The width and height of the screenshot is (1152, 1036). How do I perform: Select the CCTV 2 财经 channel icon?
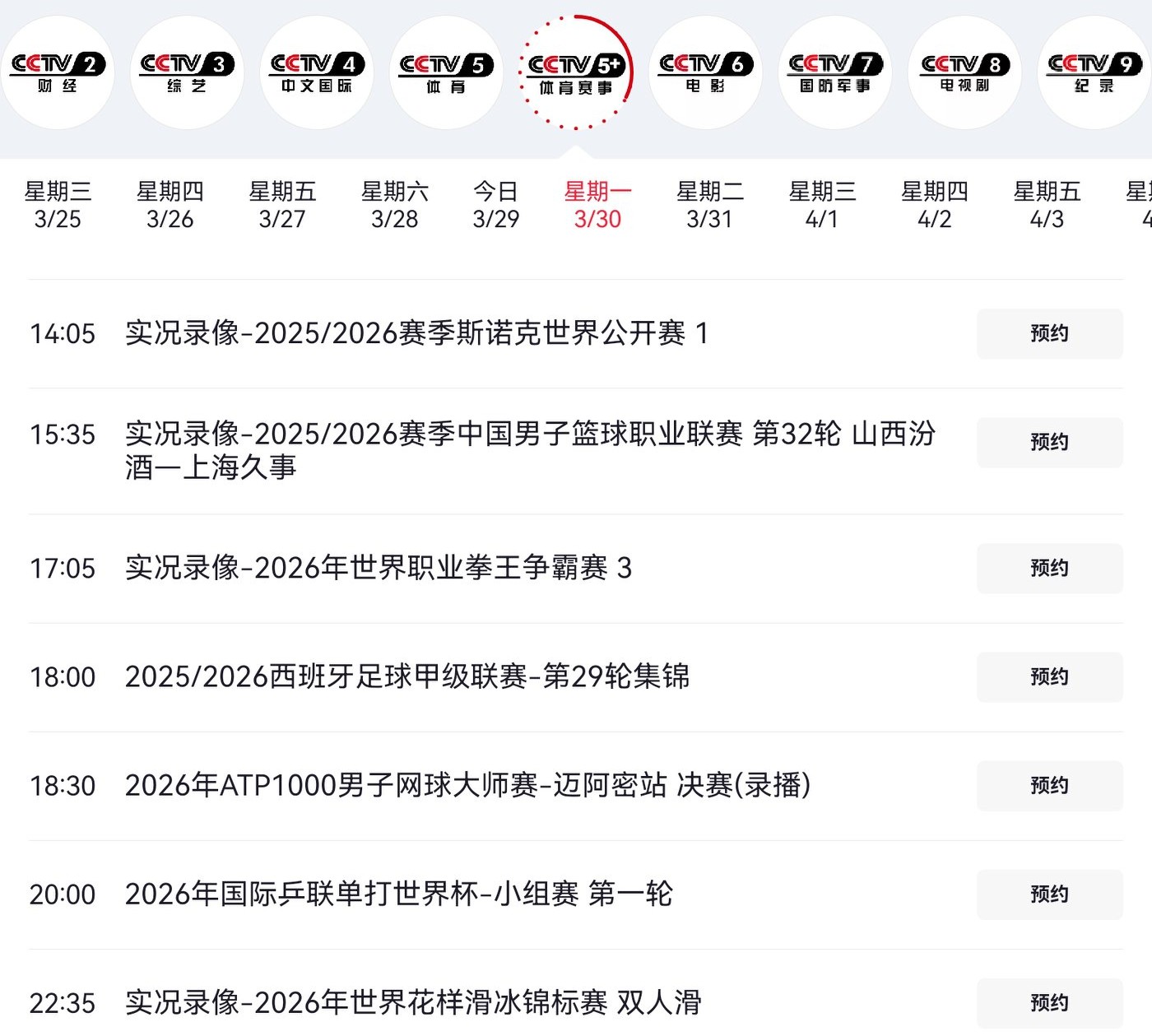(58, 72)
